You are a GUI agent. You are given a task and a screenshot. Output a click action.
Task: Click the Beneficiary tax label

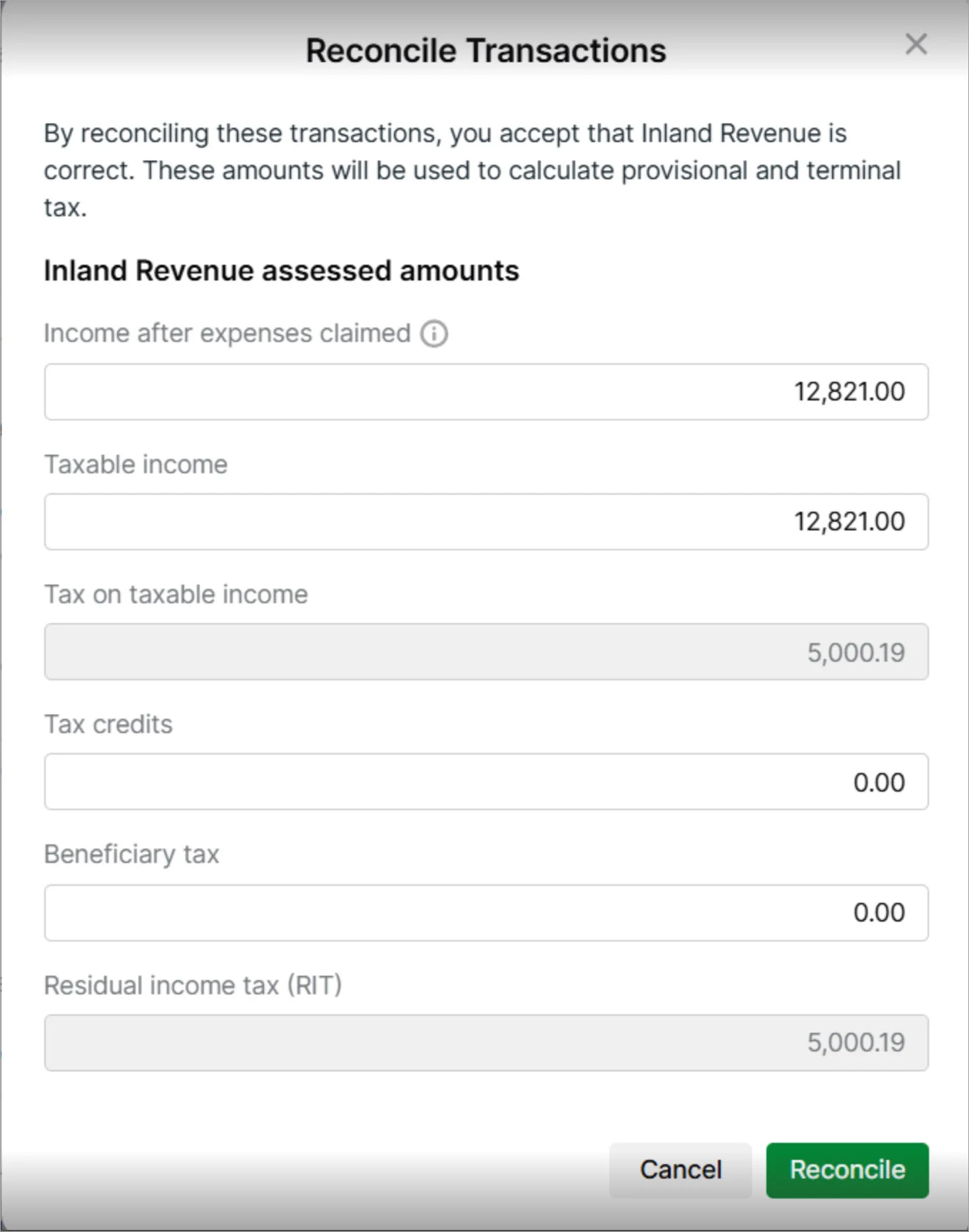pos(132,854)
